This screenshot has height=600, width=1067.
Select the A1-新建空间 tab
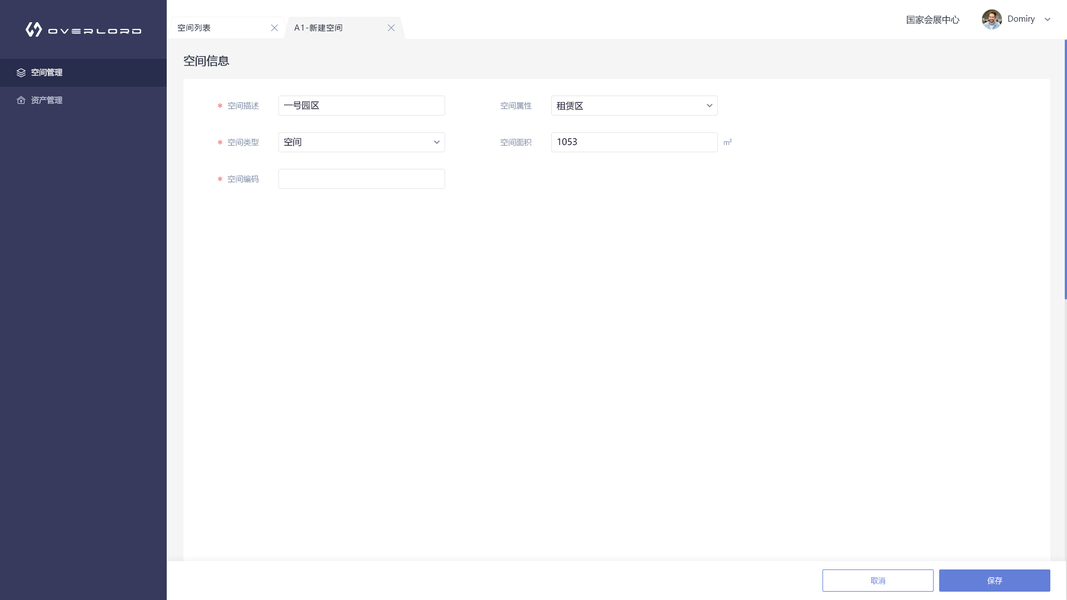coord(318,28)
